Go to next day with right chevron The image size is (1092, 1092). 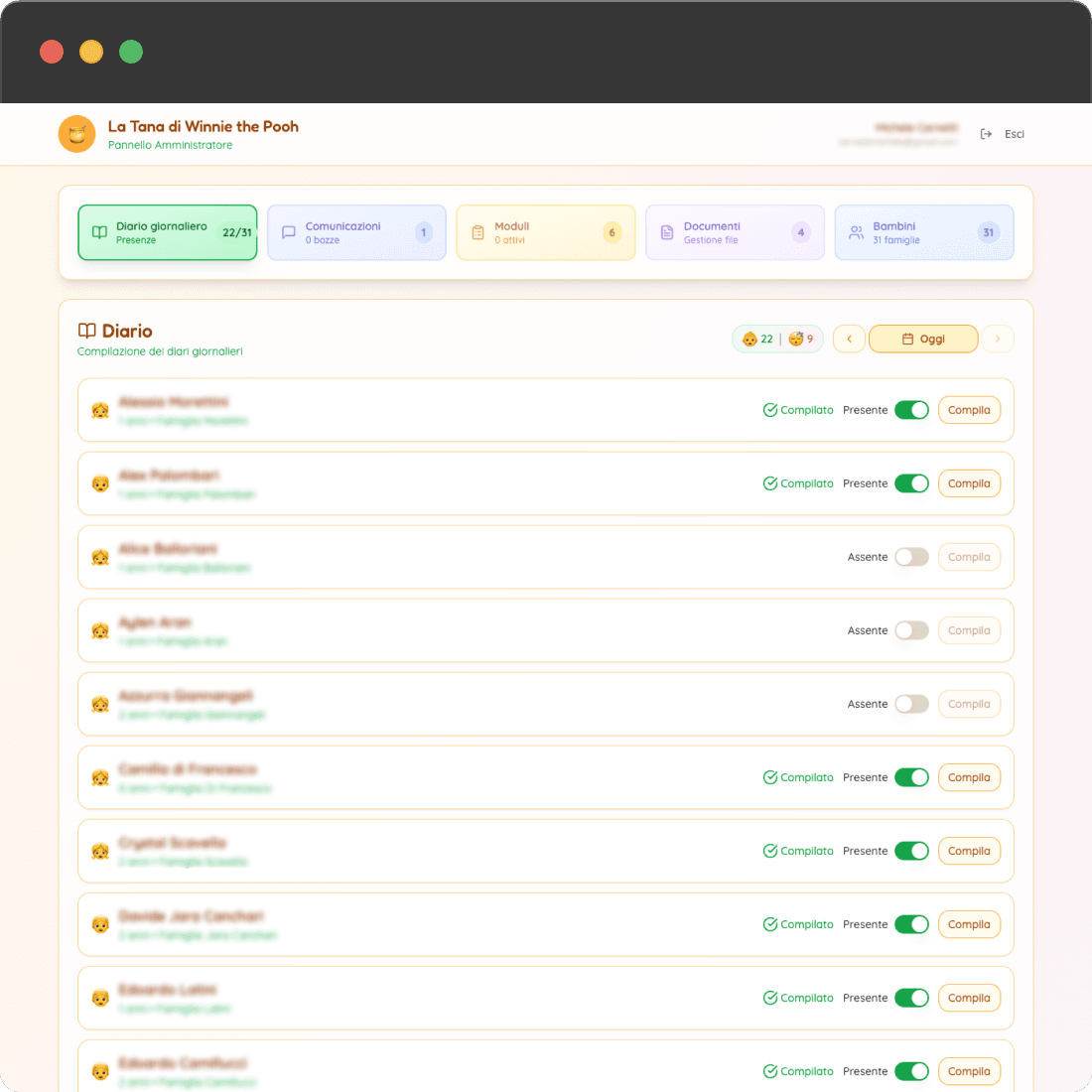(x=998, y=340)
